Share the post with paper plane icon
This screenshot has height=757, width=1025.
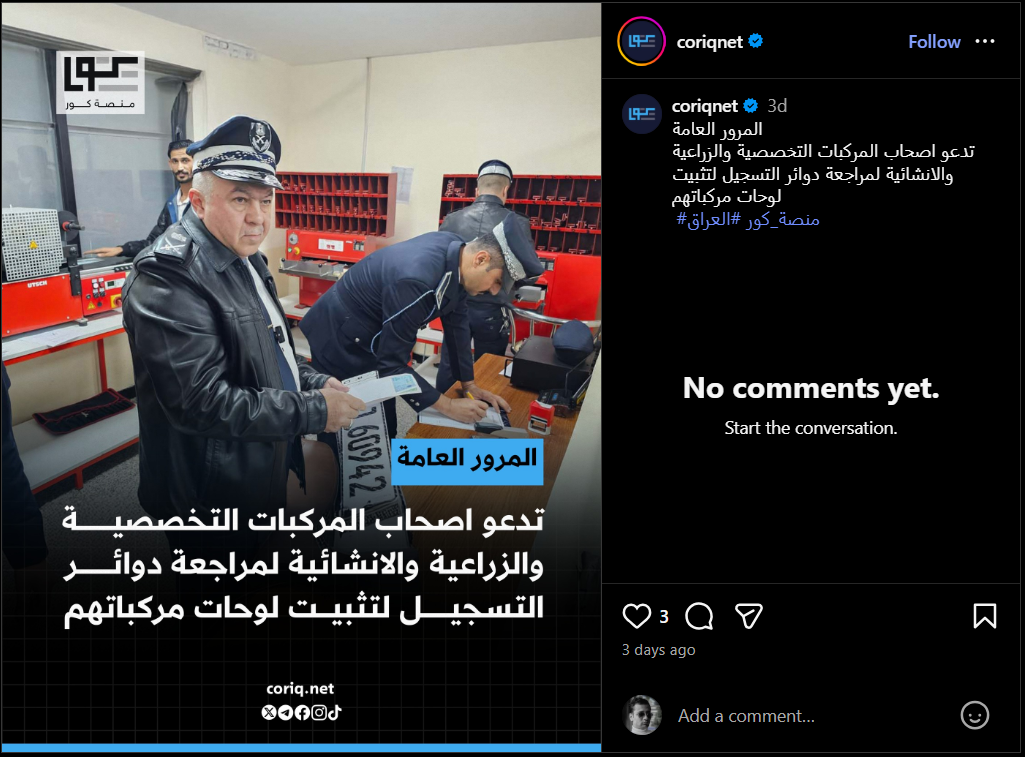click(x=748, y=616)
